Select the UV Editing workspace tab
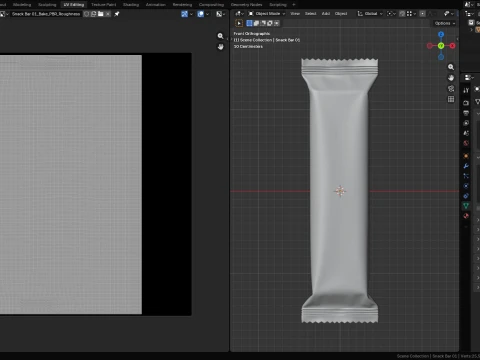This screenshot has height=360, width=480. tap(74, 5)
